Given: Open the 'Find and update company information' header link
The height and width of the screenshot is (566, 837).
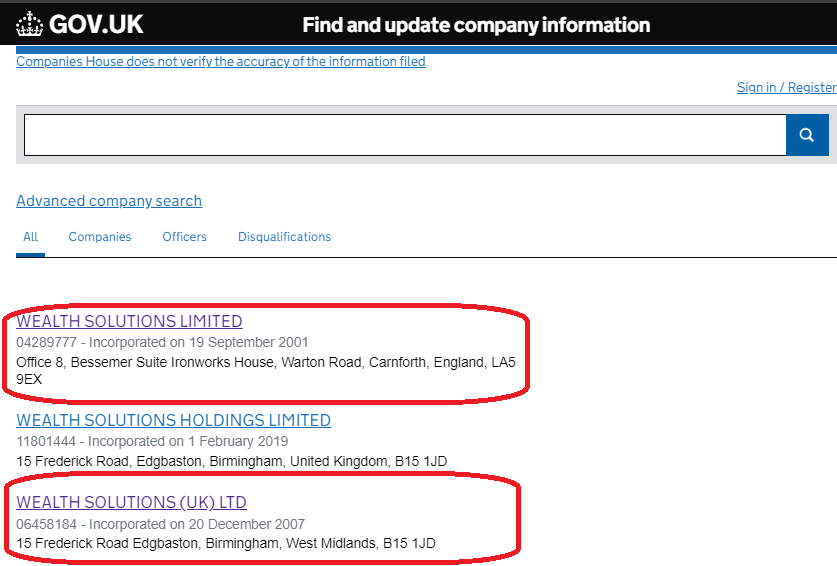Looking at the screenshot, I should (x=476, y=25).
